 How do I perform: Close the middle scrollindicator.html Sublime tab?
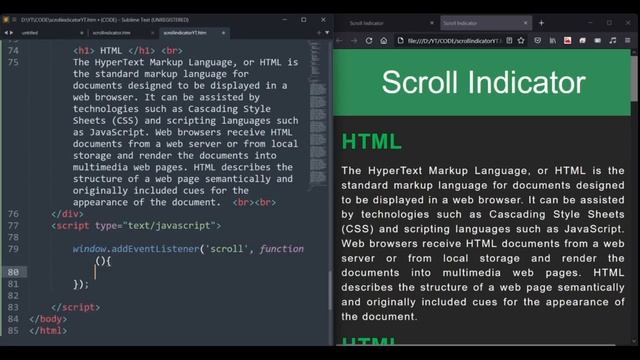tap(153, 33)
